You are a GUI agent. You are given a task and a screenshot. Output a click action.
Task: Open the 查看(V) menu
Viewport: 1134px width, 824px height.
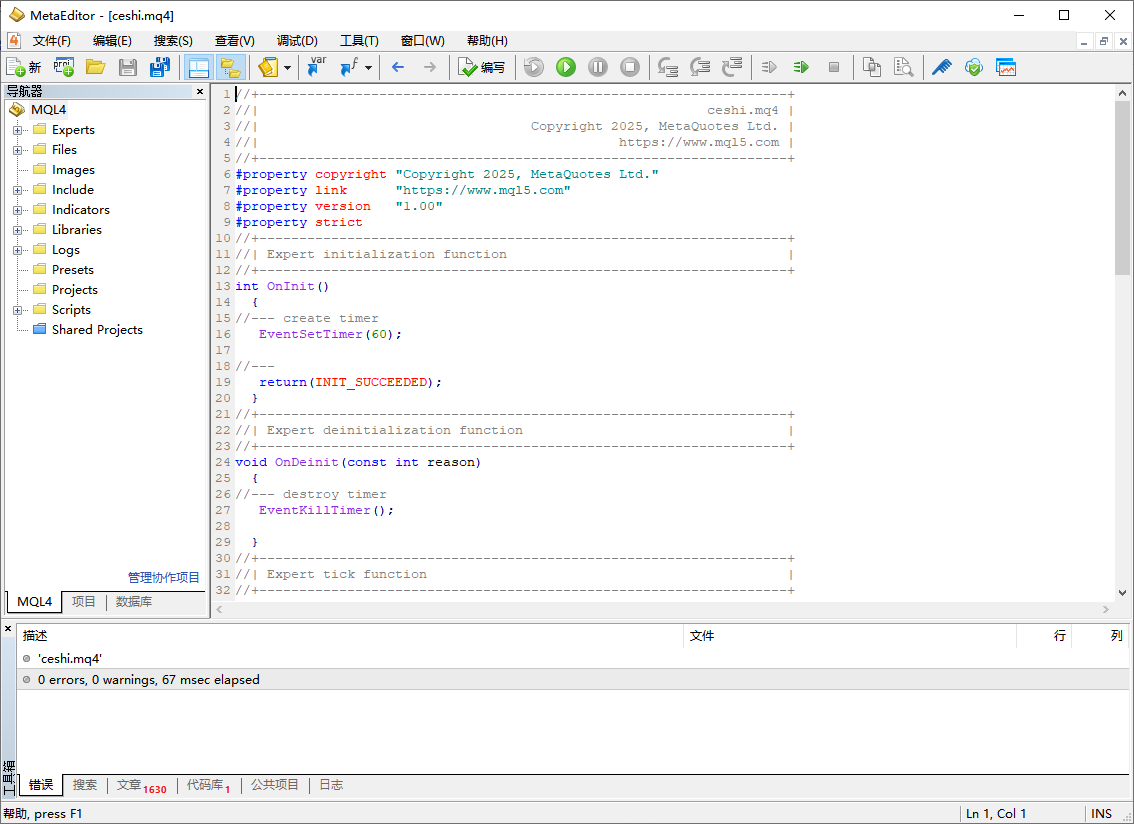234,41
